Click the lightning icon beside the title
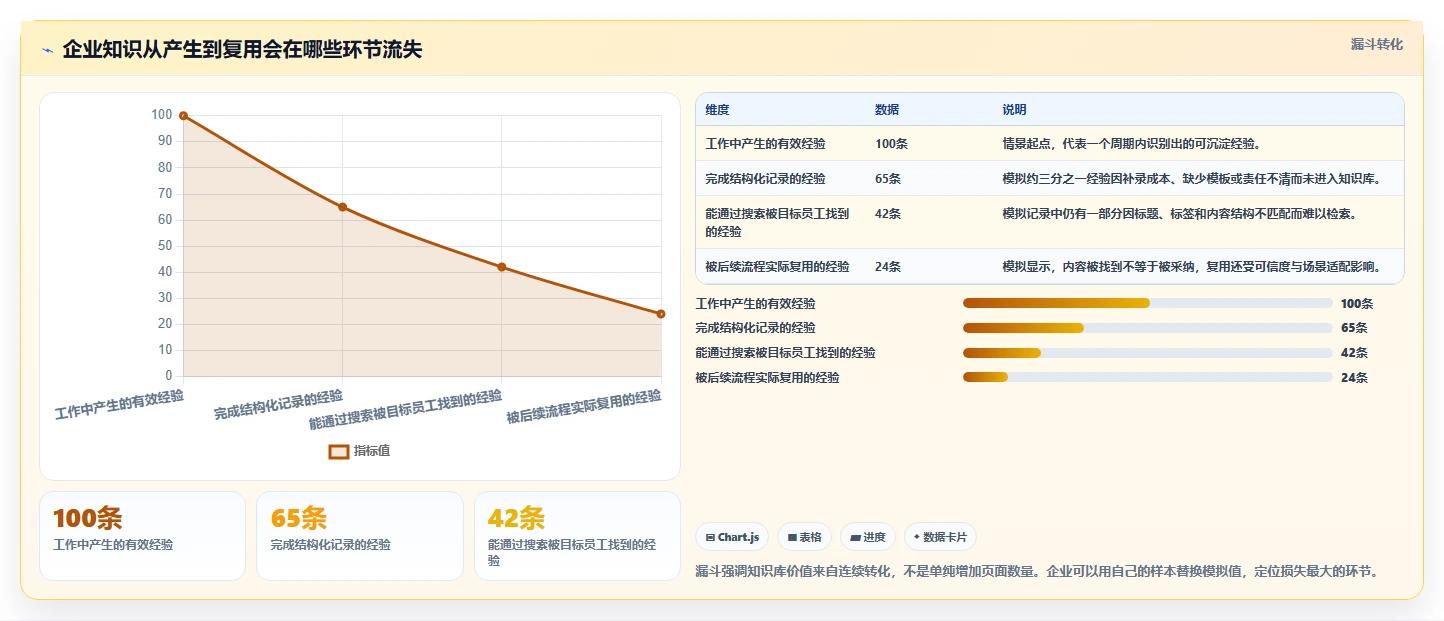 [x=48, y=50]
